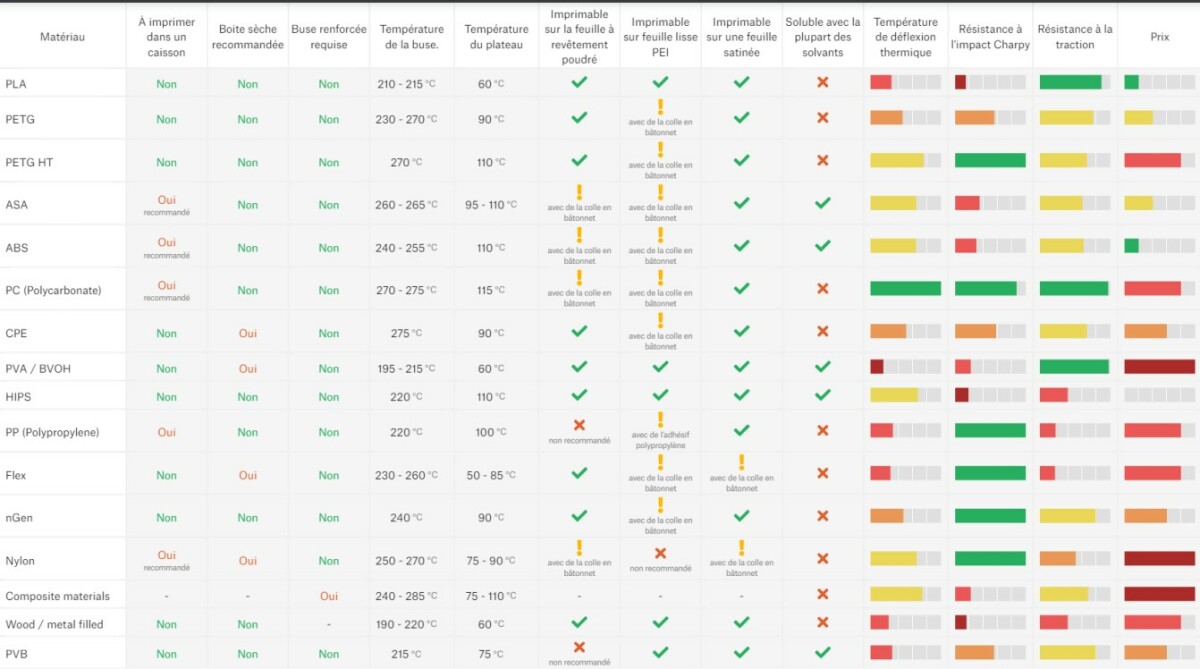Click "Oui" in the CPE dry box column

pos(248,333)
